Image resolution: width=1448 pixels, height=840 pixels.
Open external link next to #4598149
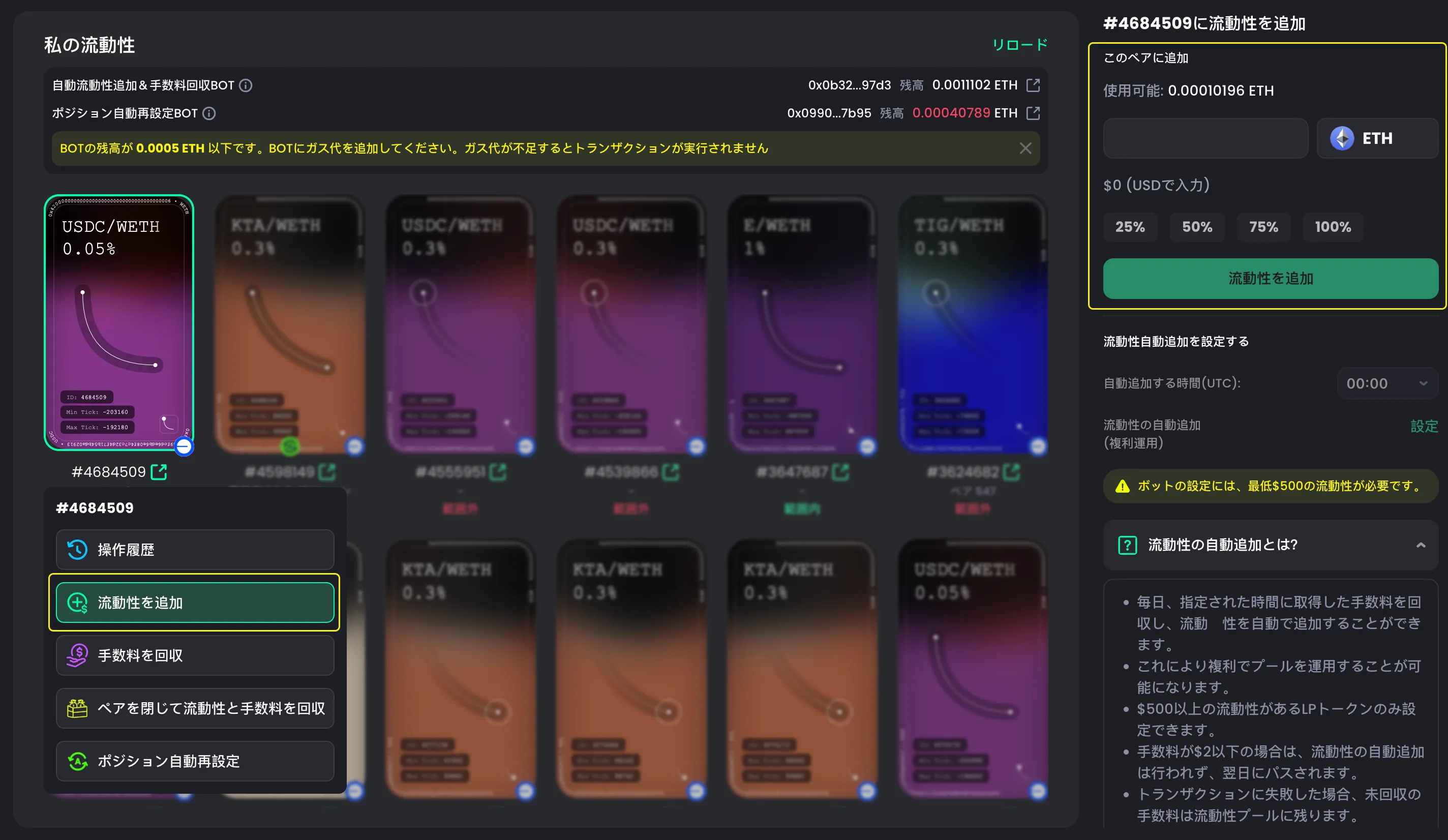[327, 472]
